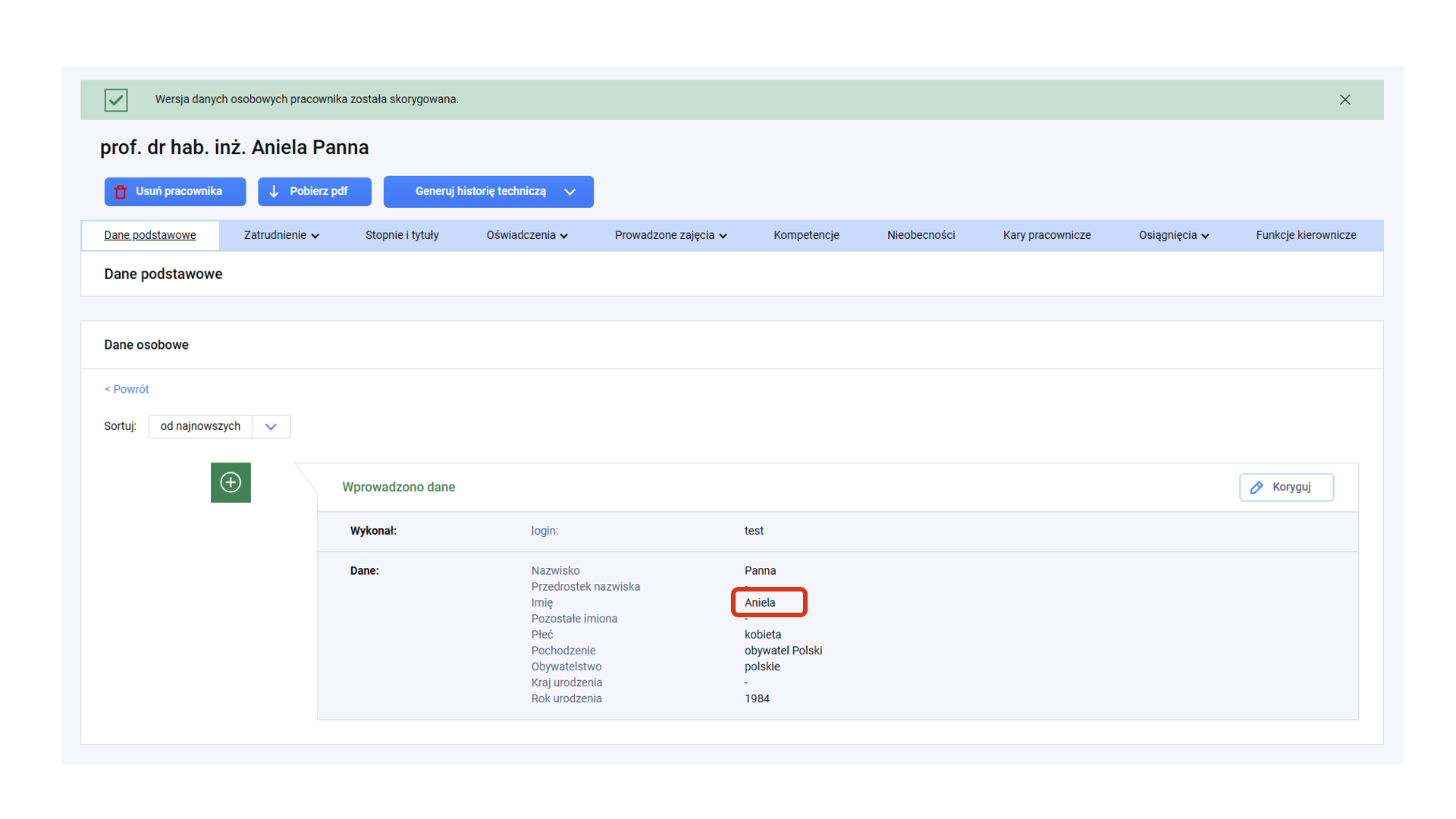This screenshot has width=1456, height=819.
Task: Open the Funkcje kierownicze tab
Action: [1306, 235]
